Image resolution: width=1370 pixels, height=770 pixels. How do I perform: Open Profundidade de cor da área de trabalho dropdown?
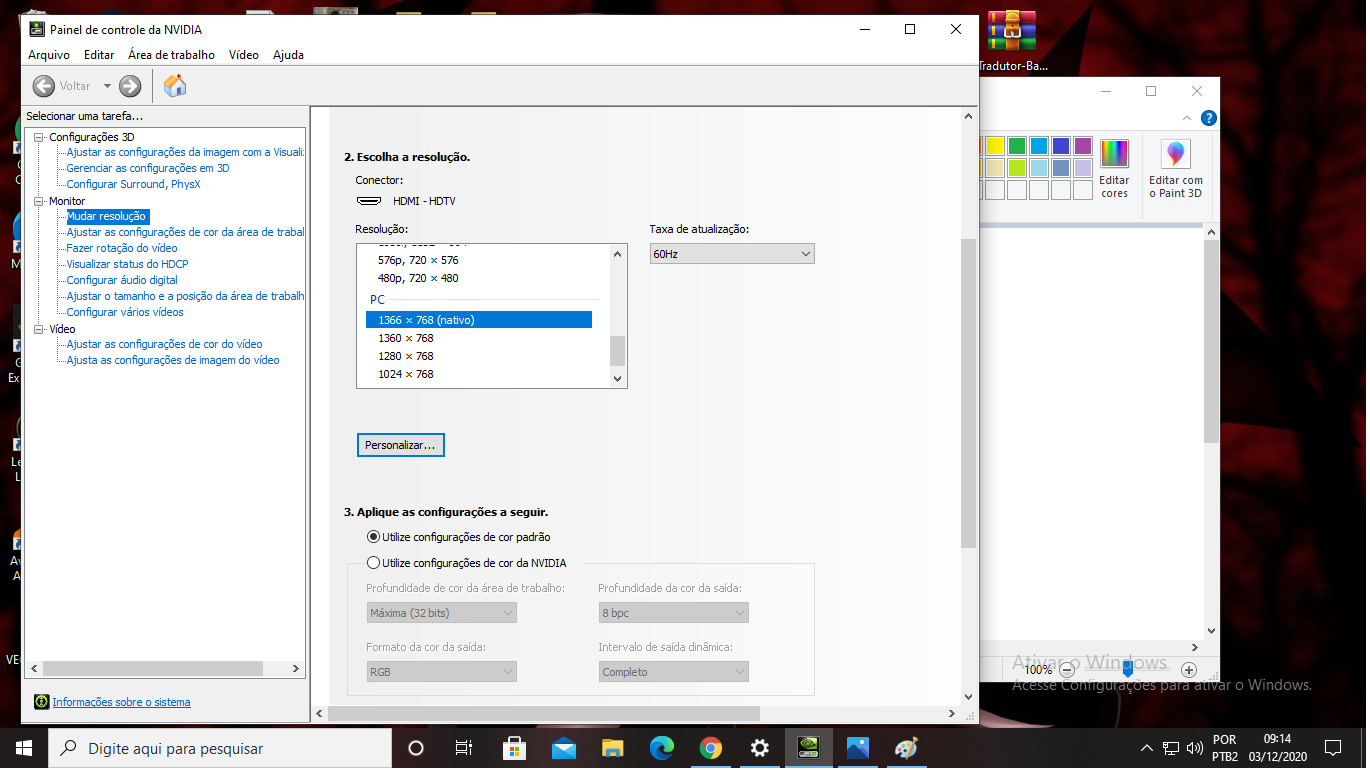441,612
